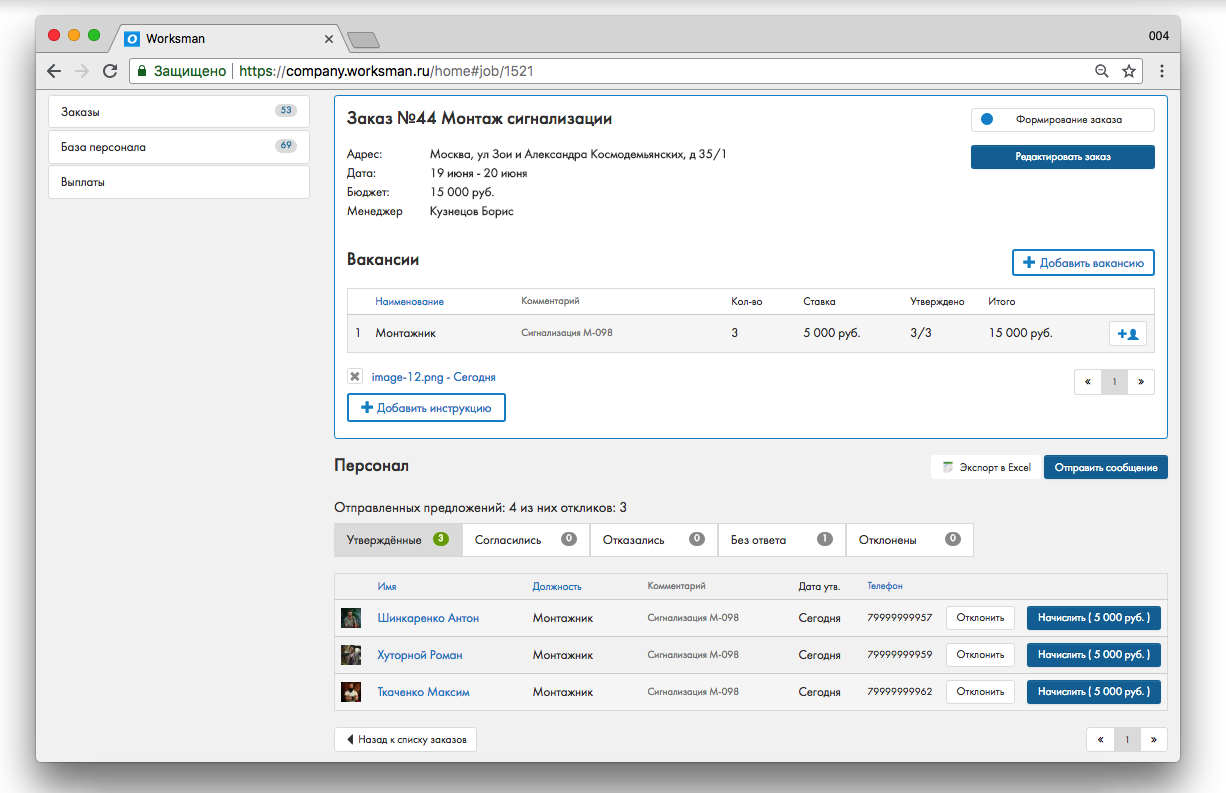1226x793 pixels.
Task: Sort personnel by Должность column
Action: point(557,586)
